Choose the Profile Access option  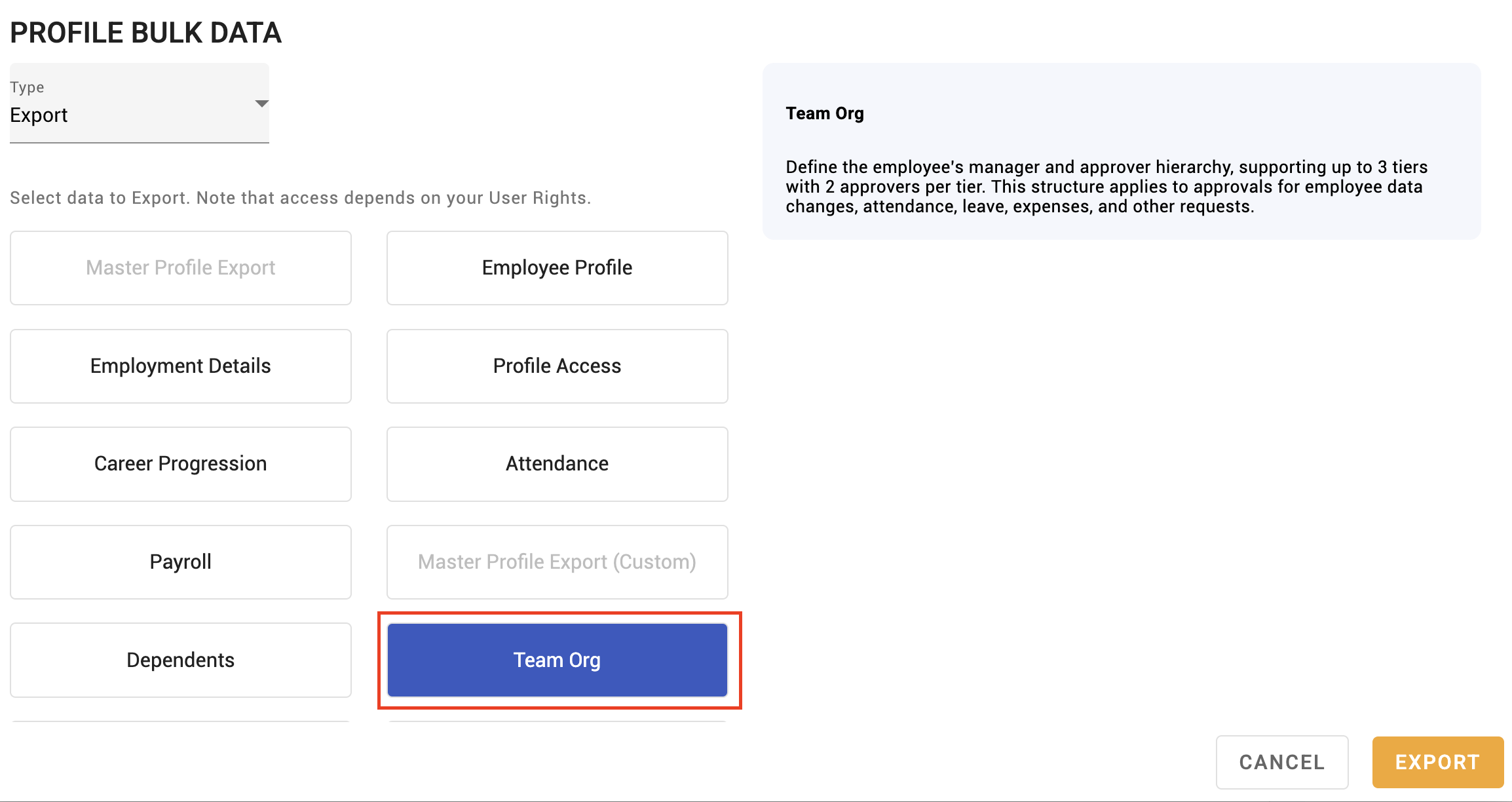(557, 366)
